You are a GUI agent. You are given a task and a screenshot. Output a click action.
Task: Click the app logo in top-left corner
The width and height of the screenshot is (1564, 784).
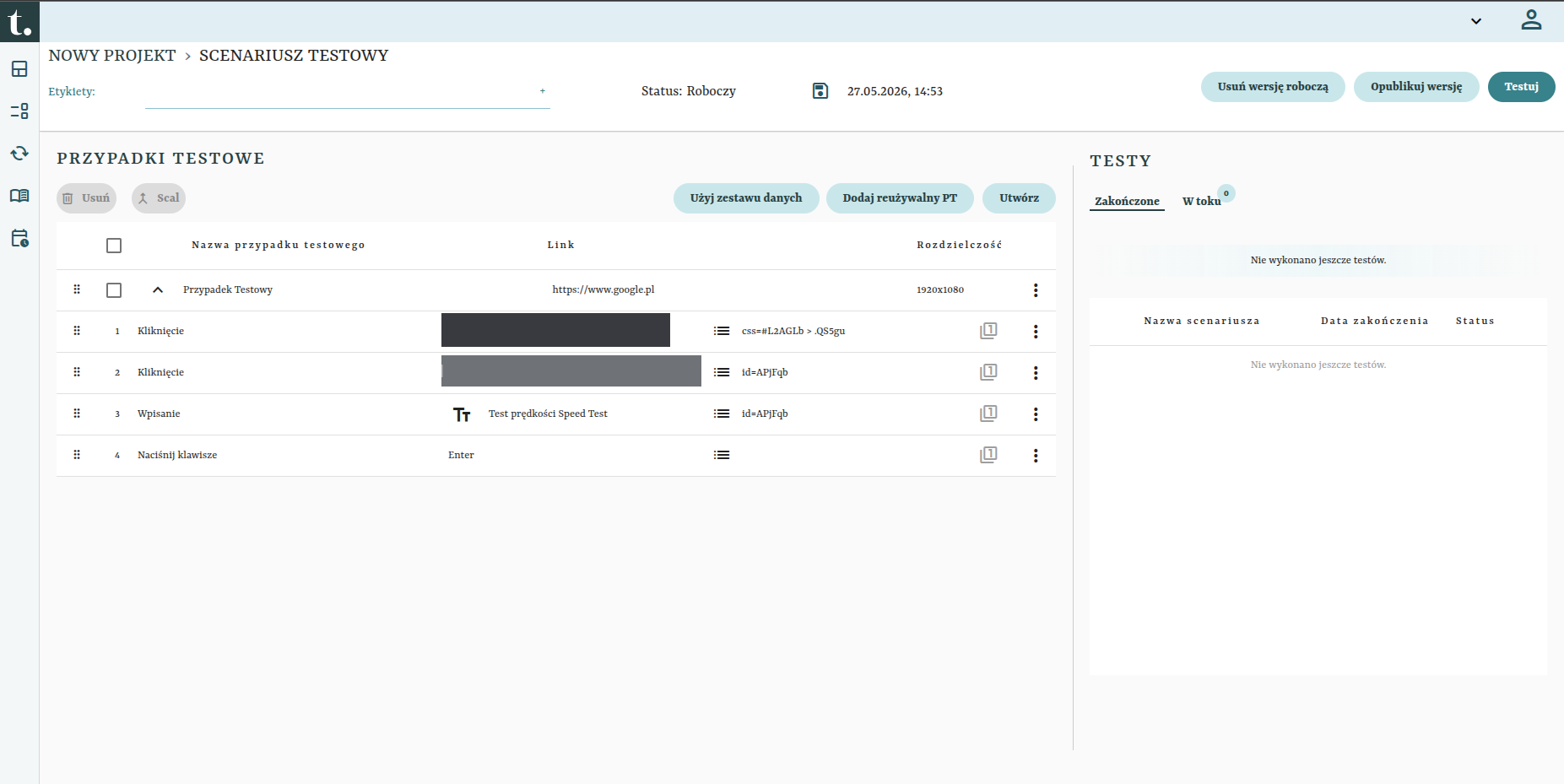tap(19, 21)
